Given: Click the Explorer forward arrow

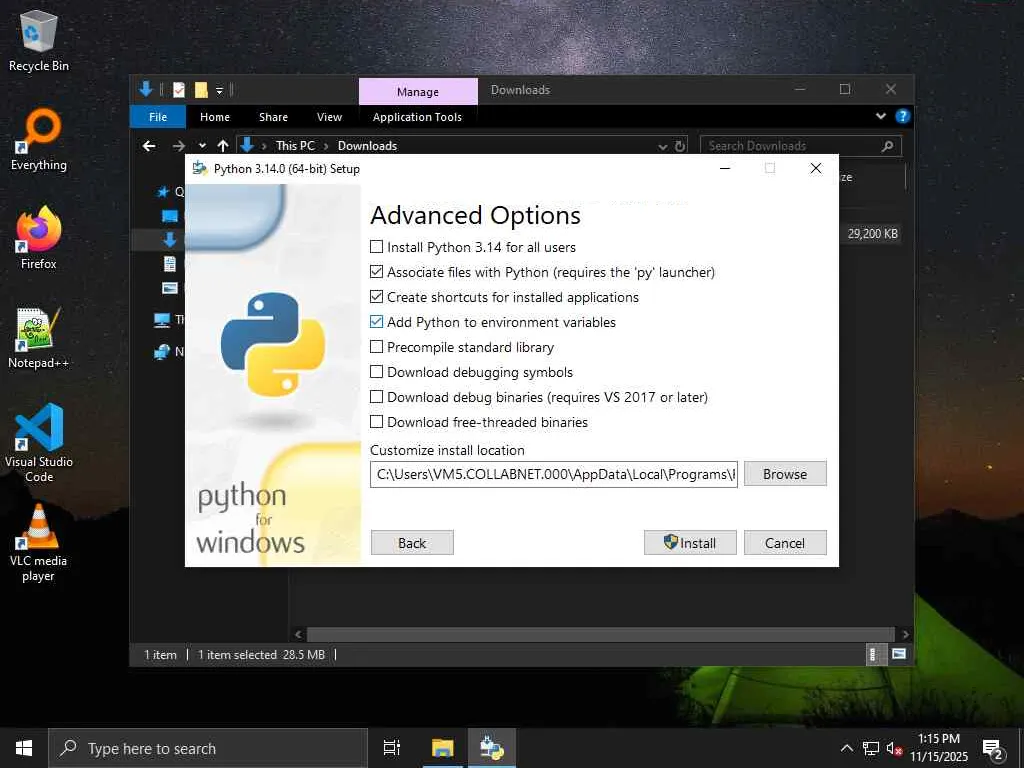Looking at the screenshot, I should click(x=178, y=146).
